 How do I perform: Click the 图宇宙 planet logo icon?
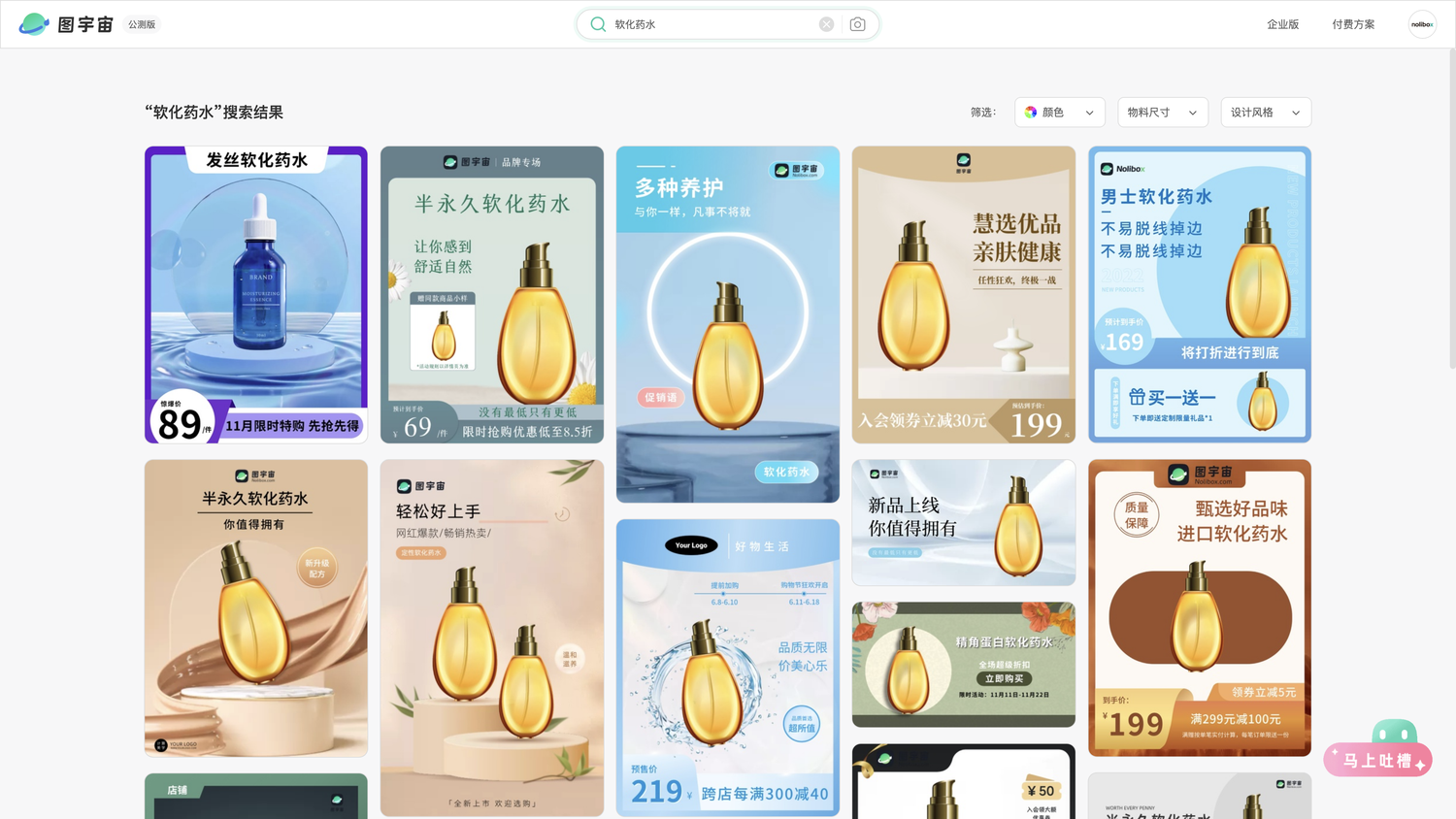pyautogui.click(x=34, y=24)
